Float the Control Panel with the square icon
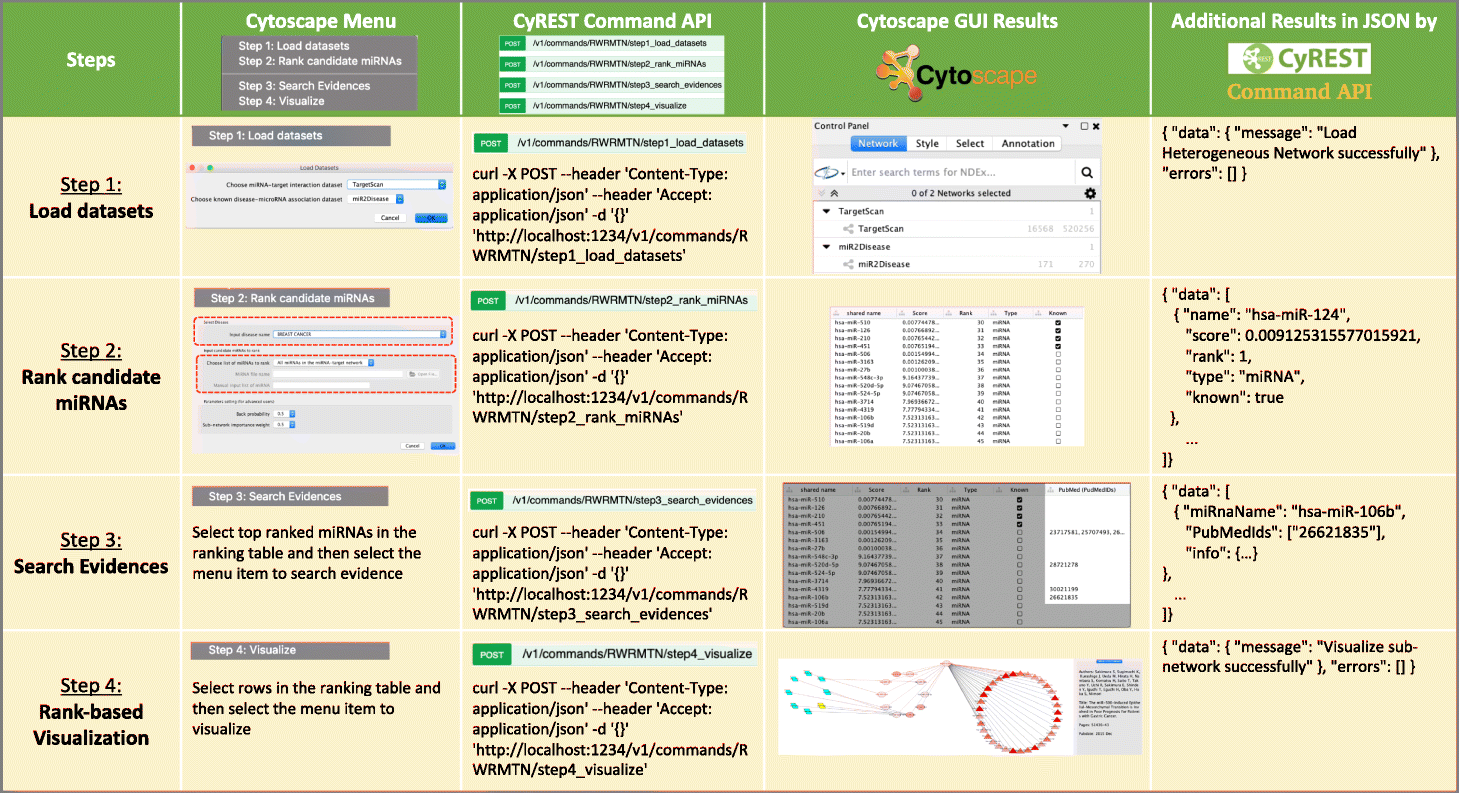 1084,126
